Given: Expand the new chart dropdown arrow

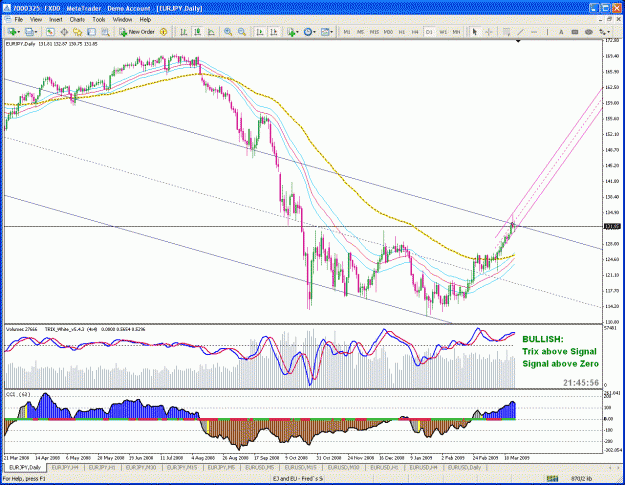Looking at the screenshot, I should (18, 32).
